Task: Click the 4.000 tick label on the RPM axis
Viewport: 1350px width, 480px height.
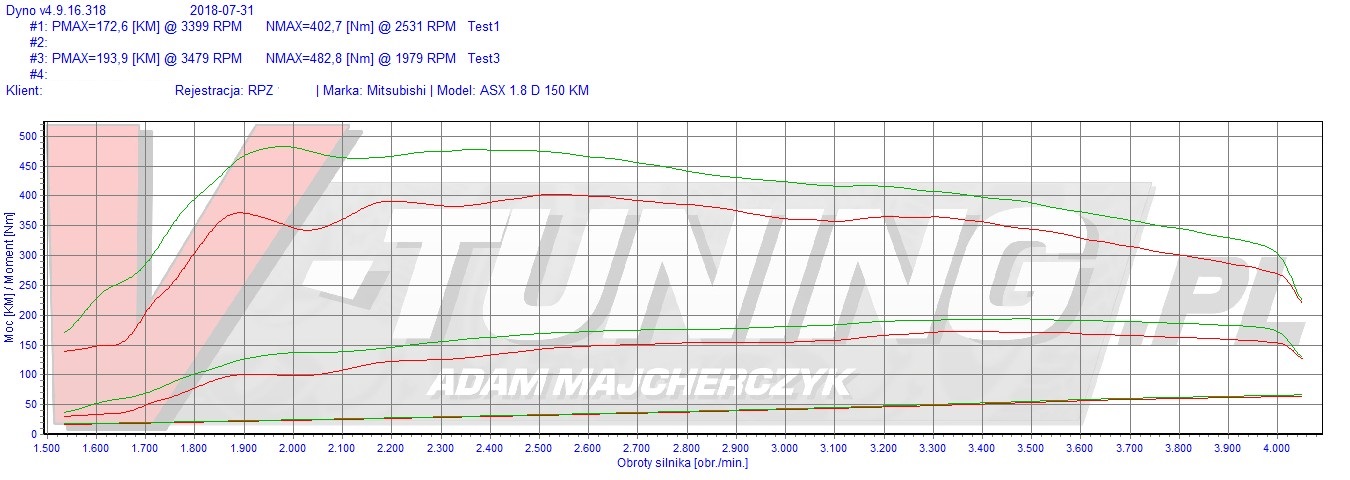Action: 1275,449
